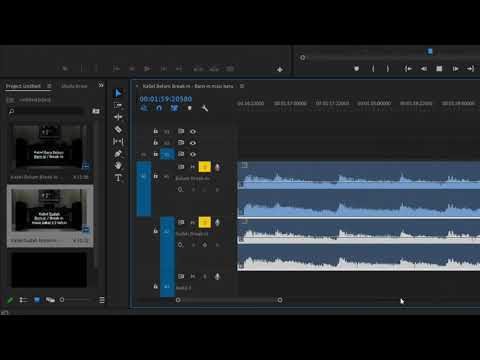
Task: Lock audio track A3 padlock
Action: (156, 286)
